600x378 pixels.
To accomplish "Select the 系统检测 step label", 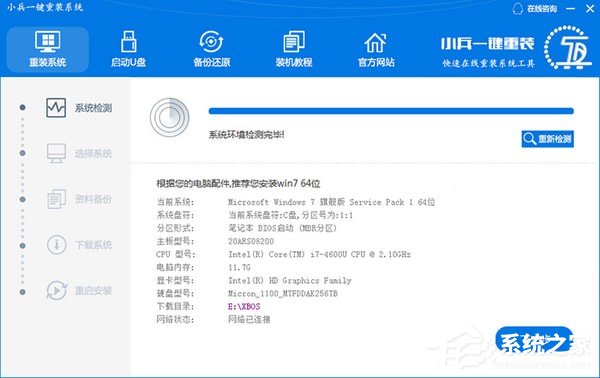I will [x=93, y=108].
